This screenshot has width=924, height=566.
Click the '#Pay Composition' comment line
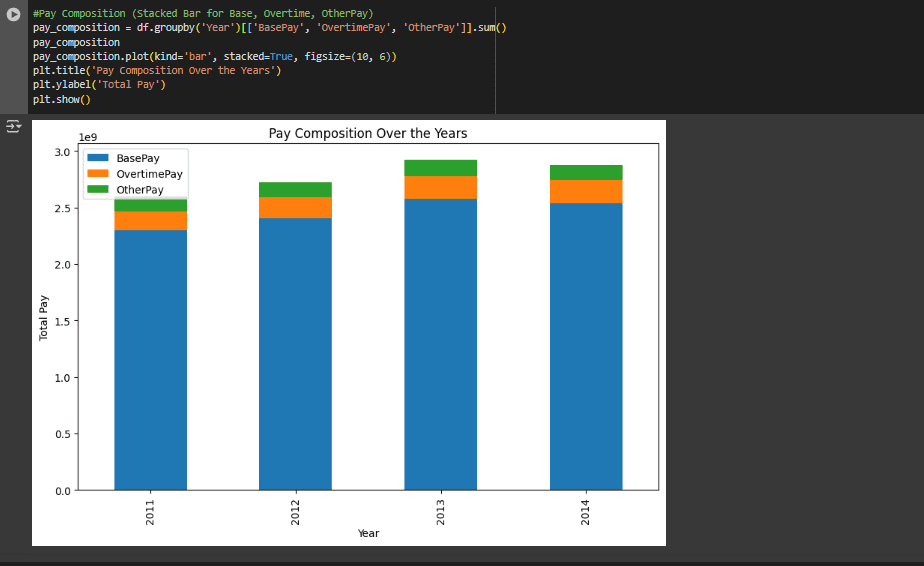203,13
